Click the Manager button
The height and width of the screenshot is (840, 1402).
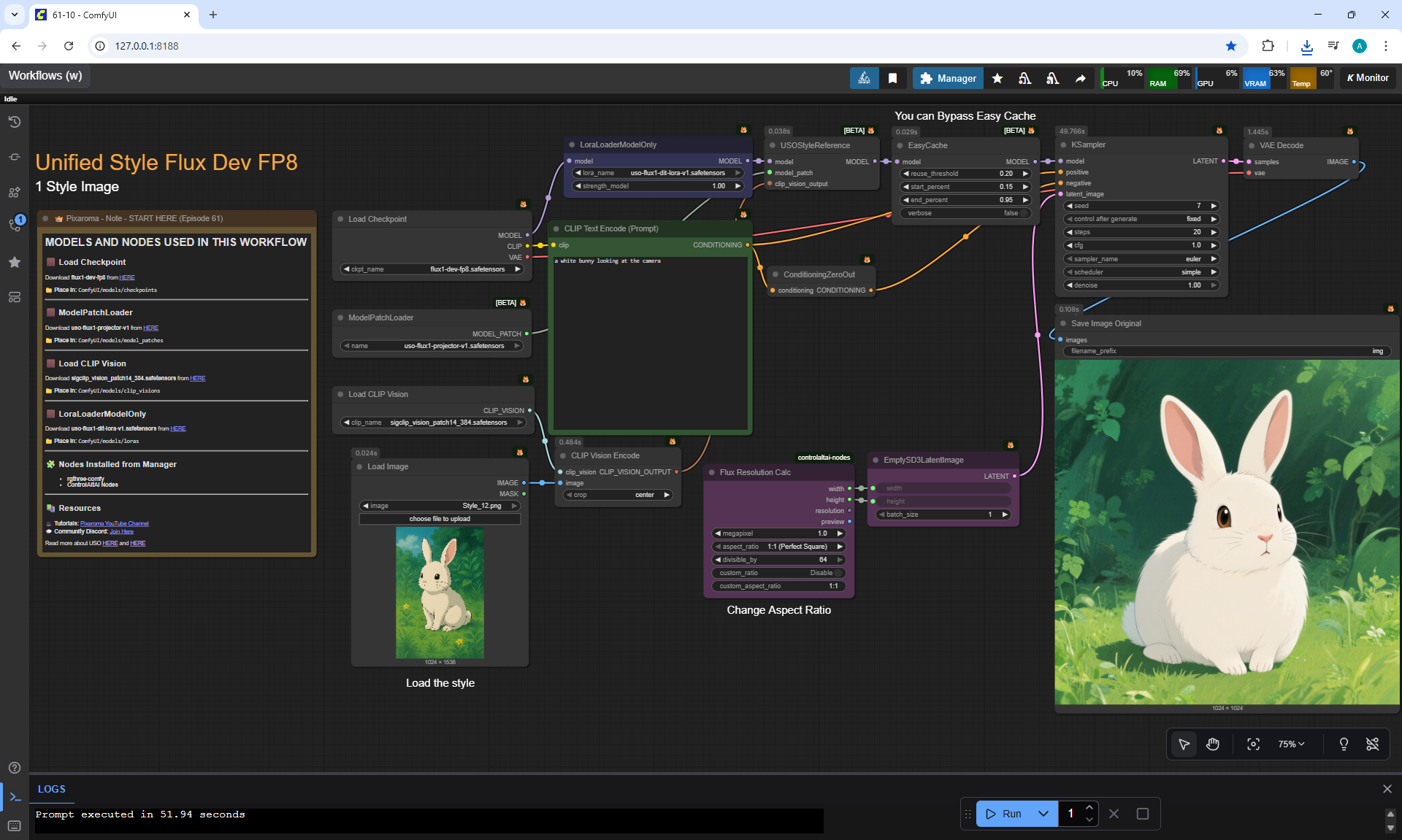[x=947, y=78]
